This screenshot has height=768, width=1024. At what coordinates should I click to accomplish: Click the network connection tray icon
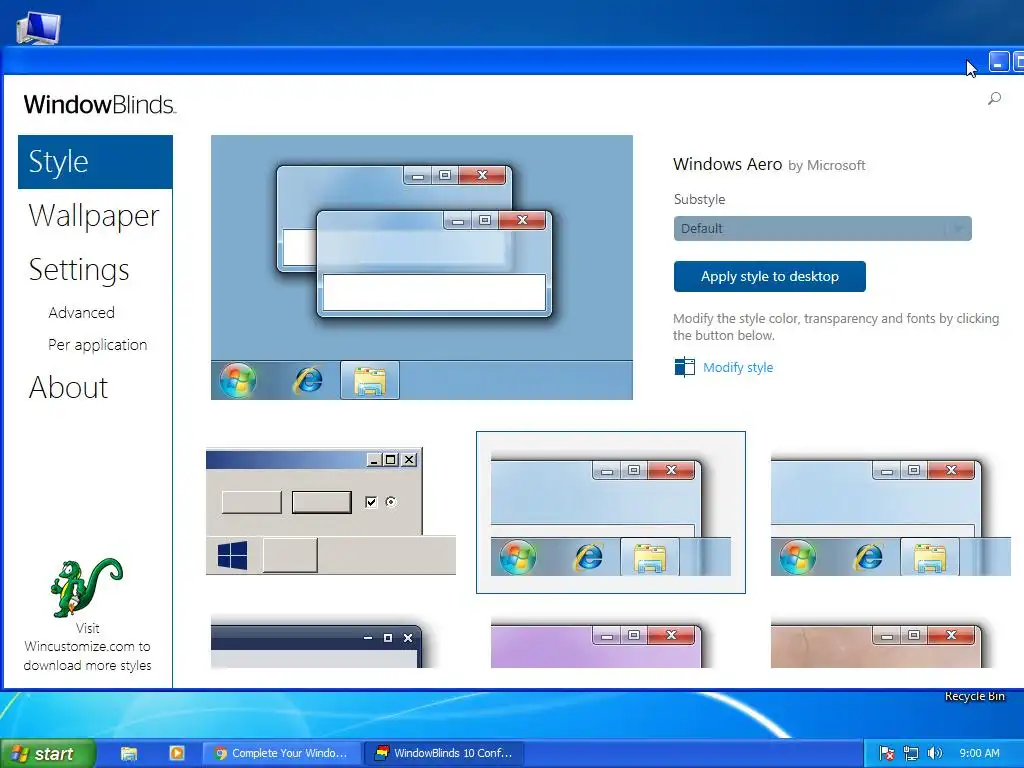(x=910, y=753)
